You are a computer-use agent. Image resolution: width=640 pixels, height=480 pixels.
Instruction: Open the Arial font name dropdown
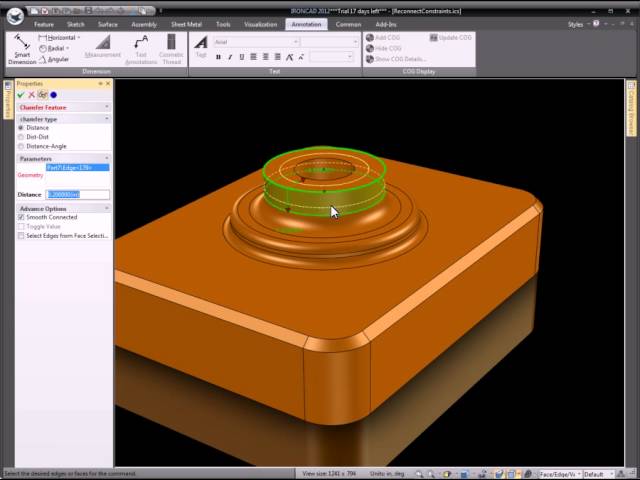(x=296, y=42)
